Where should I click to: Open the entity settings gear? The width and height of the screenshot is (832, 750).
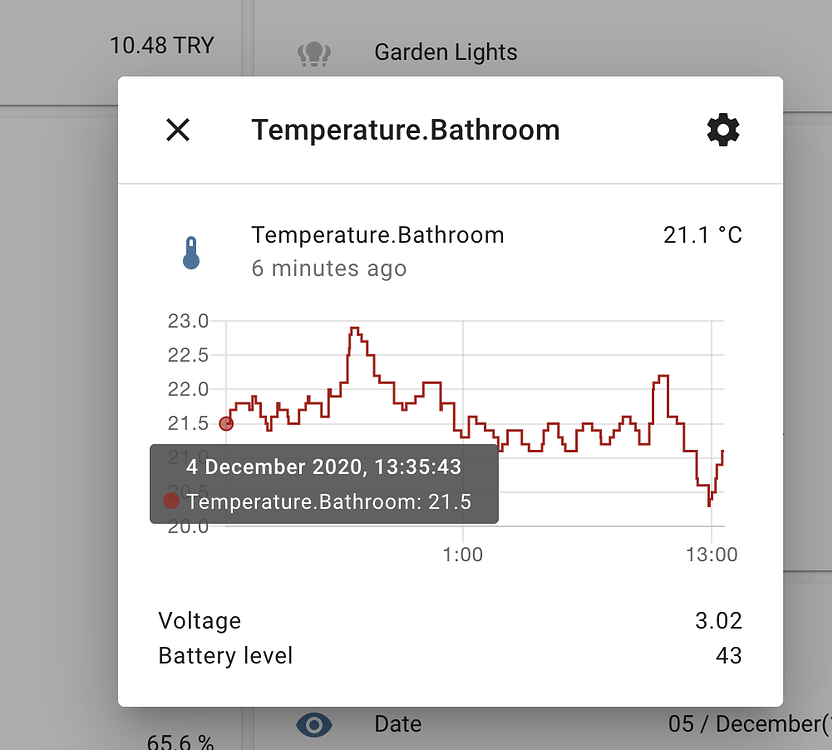click(723, 130)
